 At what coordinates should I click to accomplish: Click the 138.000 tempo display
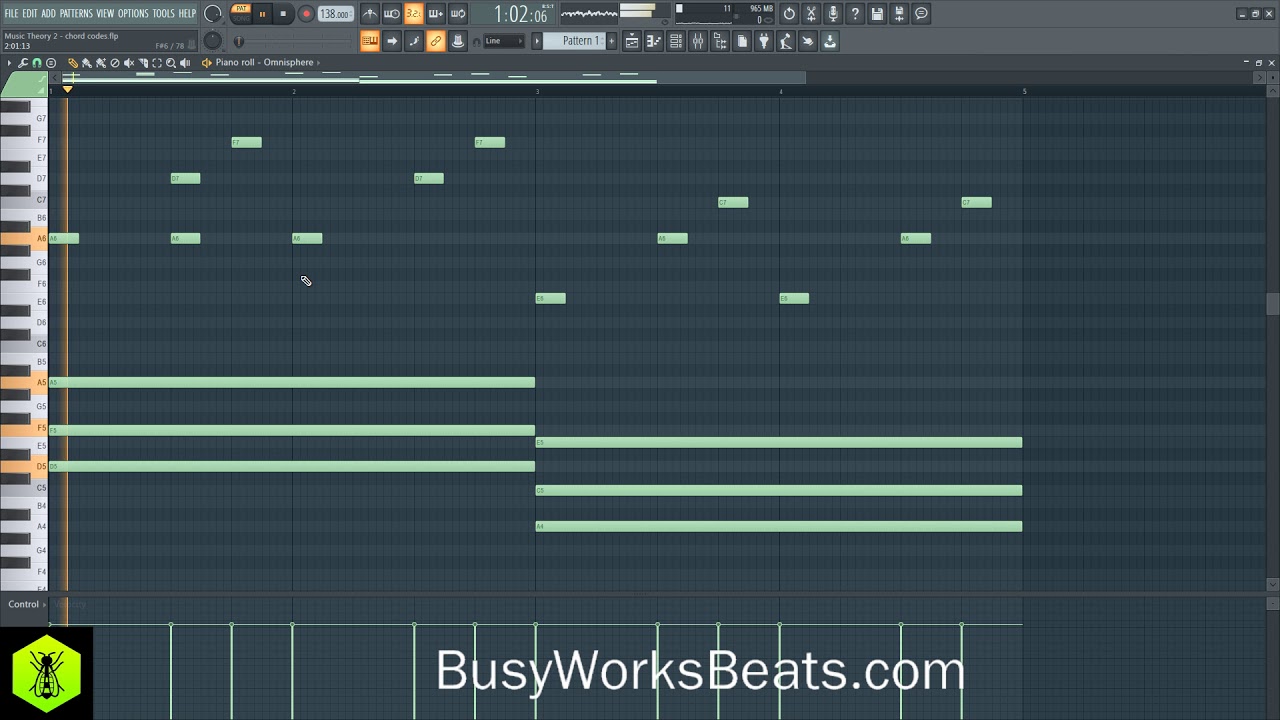click(x=335, y=14)
